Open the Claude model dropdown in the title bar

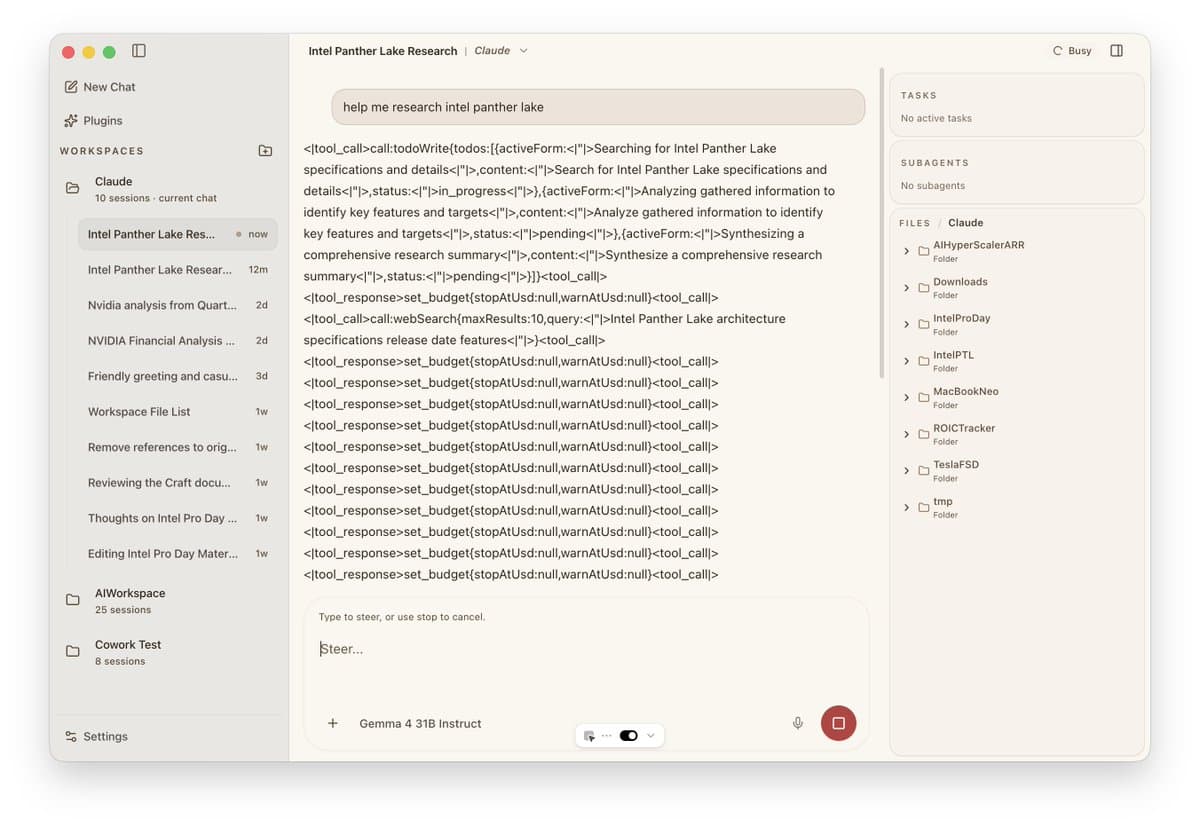500,50
